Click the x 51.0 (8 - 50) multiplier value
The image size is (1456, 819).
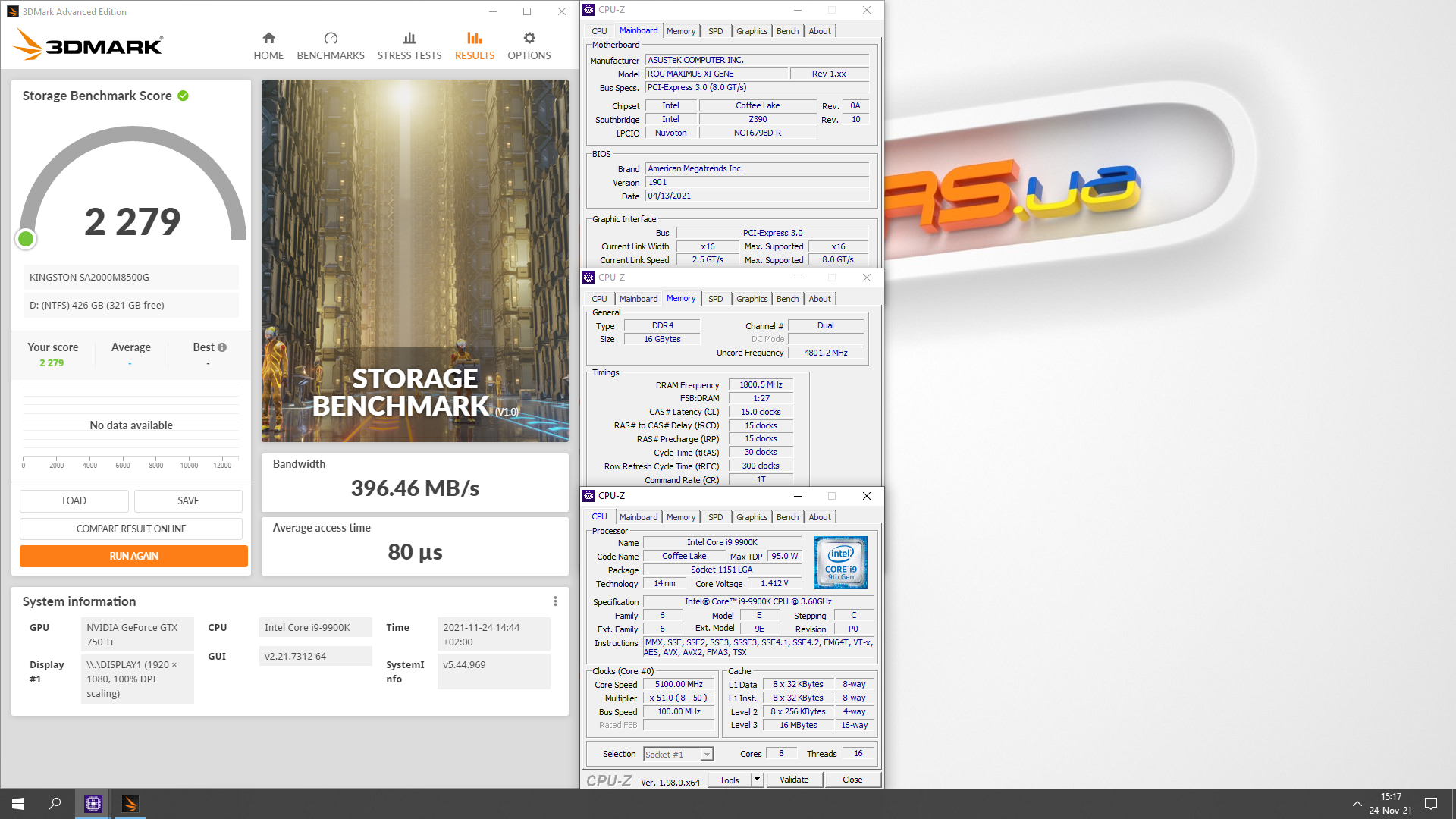679,698
